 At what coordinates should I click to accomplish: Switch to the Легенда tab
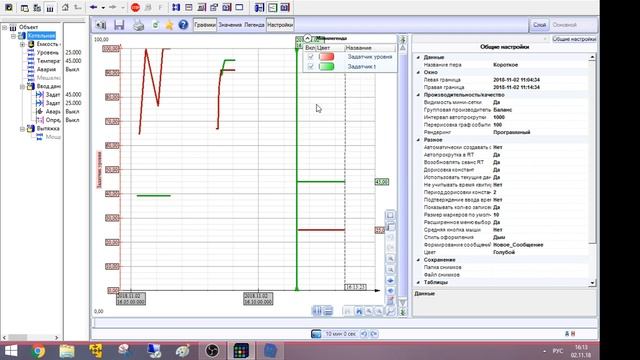click(x=254, y=25)
